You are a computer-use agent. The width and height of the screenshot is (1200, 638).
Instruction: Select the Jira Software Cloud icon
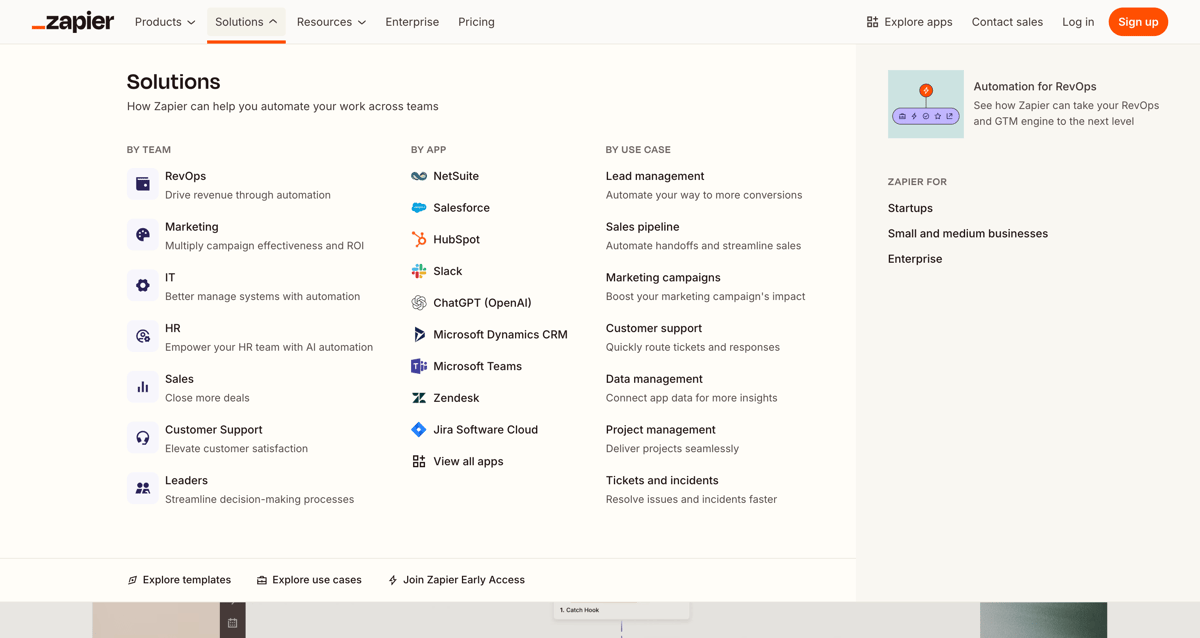419,429
